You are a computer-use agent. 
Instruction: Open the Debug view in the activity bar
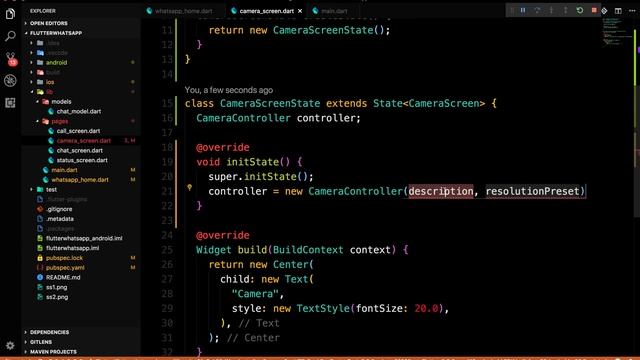11,80
